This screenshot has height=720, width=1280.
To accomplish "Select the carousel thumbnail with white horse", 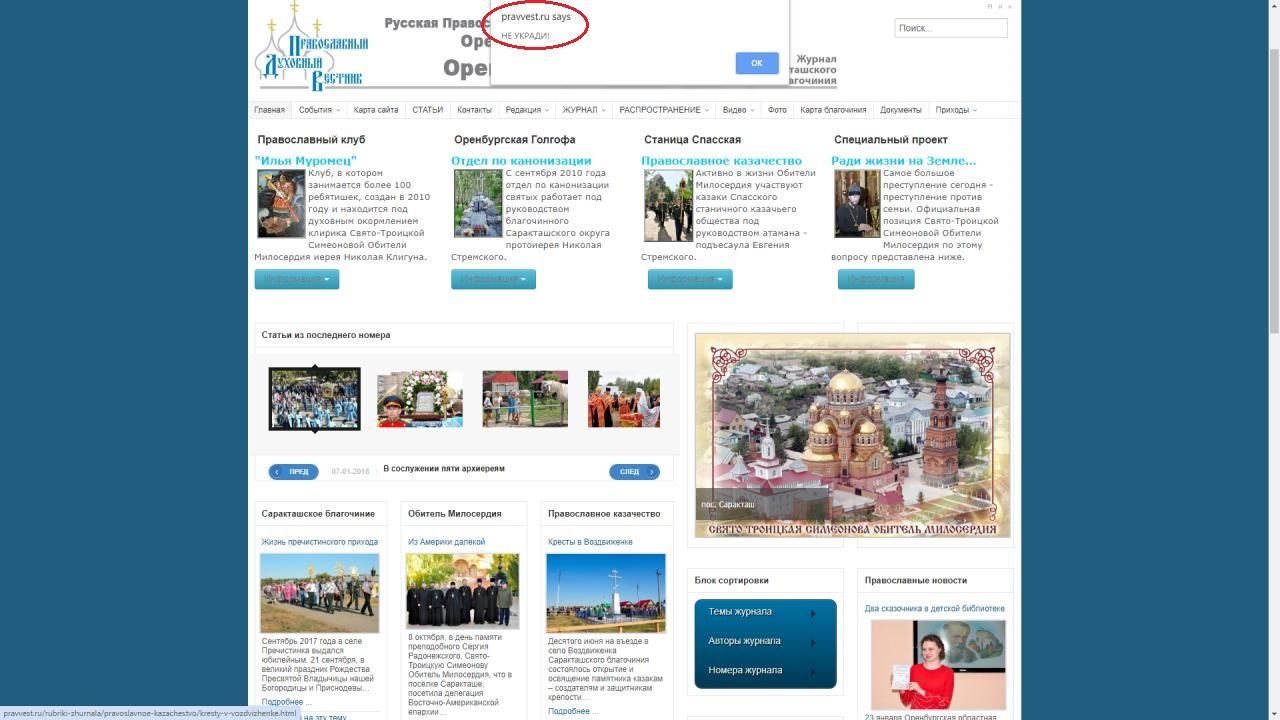I will coord(525,399).
